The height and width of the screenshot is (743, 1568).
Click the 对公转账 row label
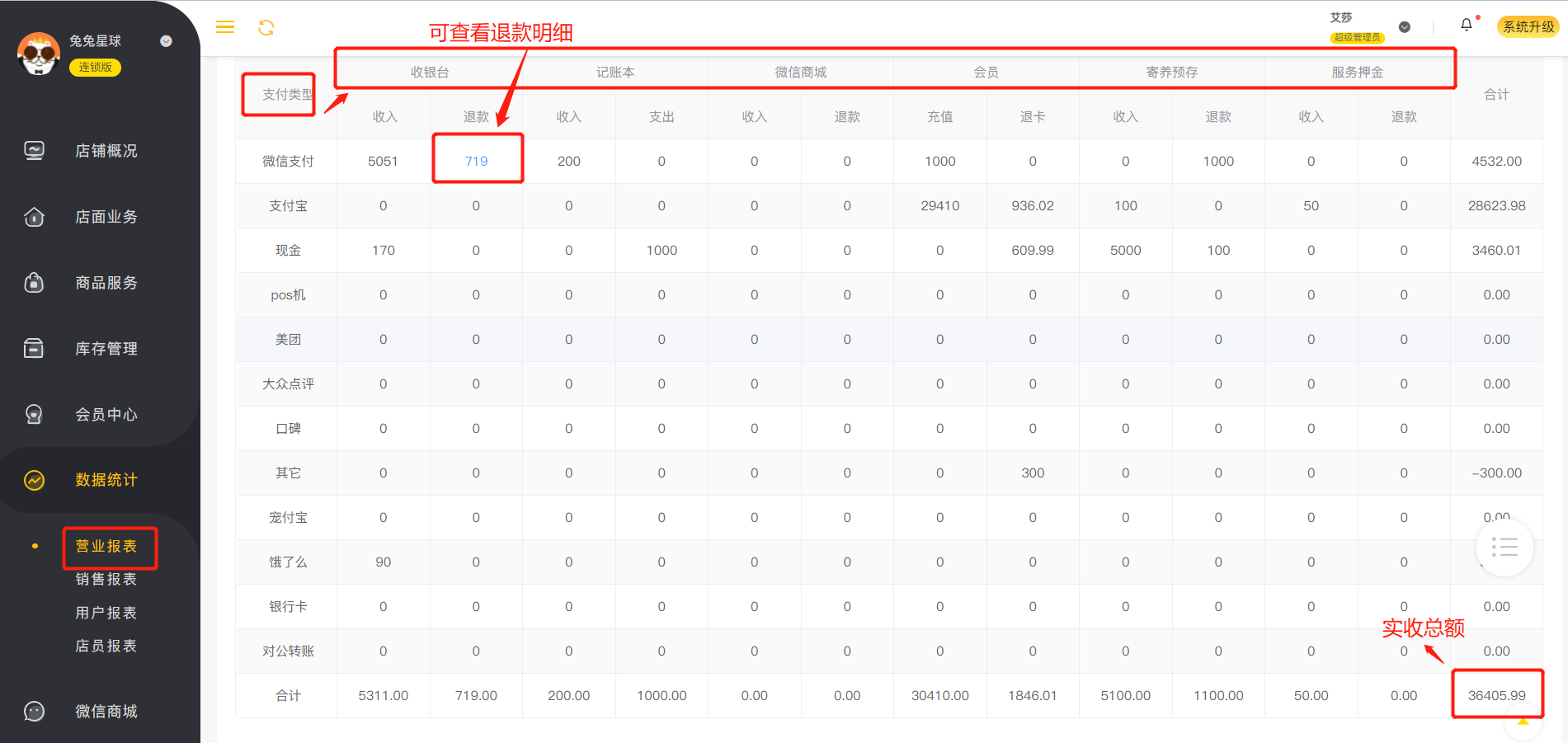[x=288, y=651]
